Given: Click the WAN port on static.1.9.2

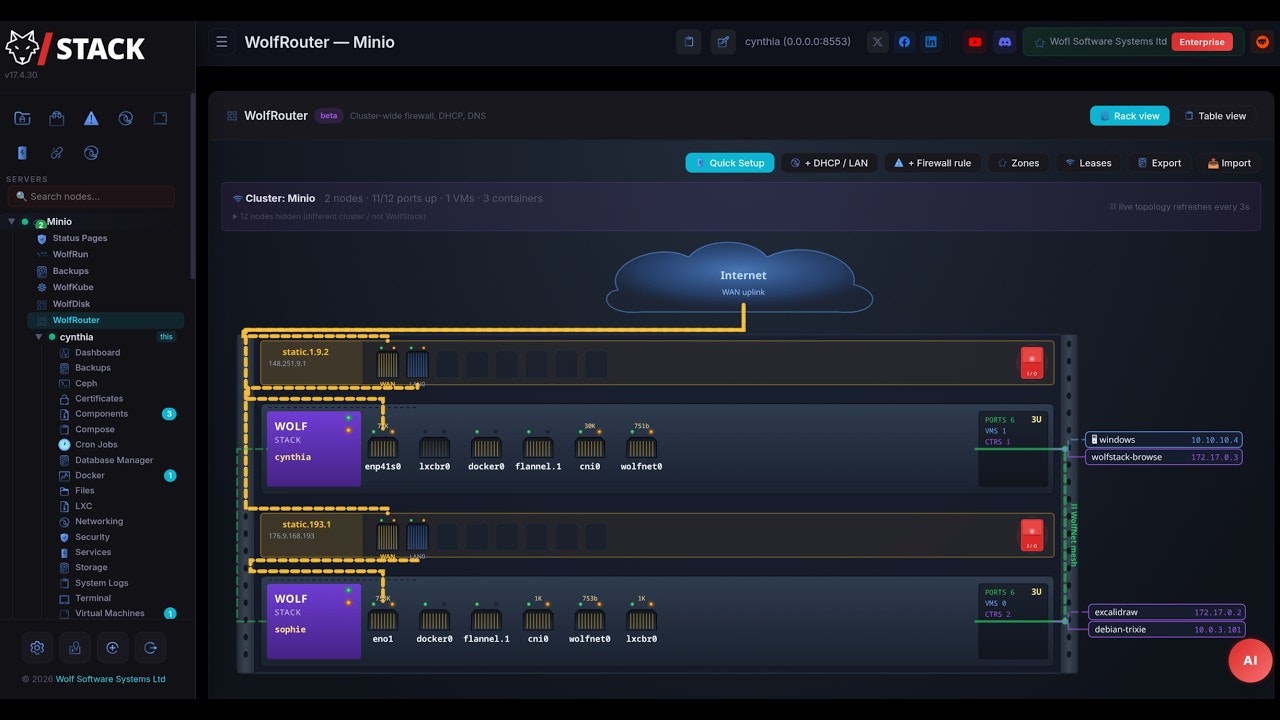Looking at the screenshot, I should tap(387, 365).
